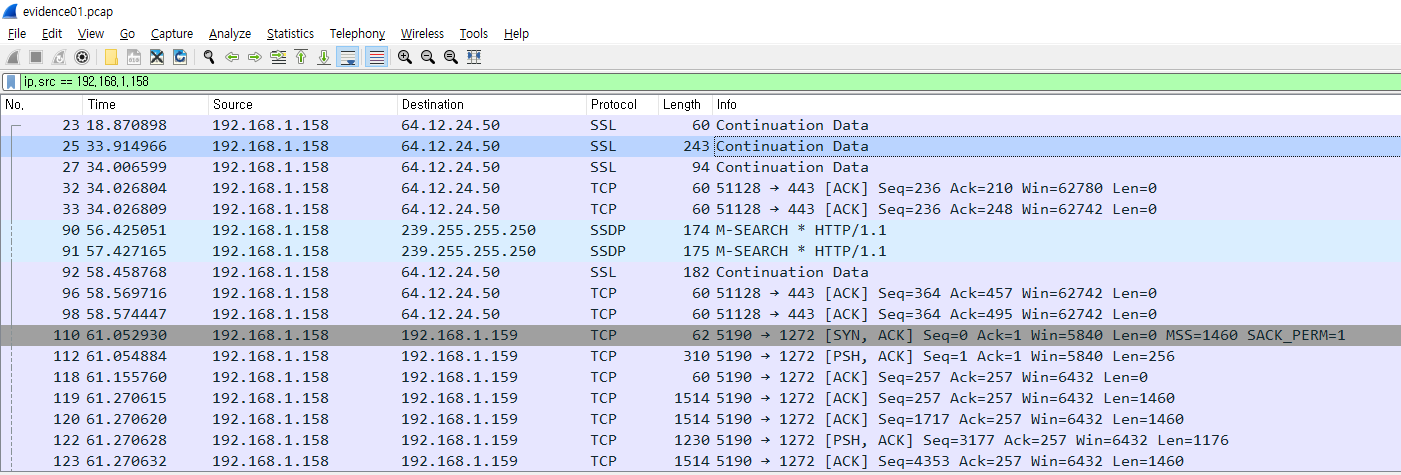
Task: Select packet 27 at time 34.006599
Action: (700, 167)
